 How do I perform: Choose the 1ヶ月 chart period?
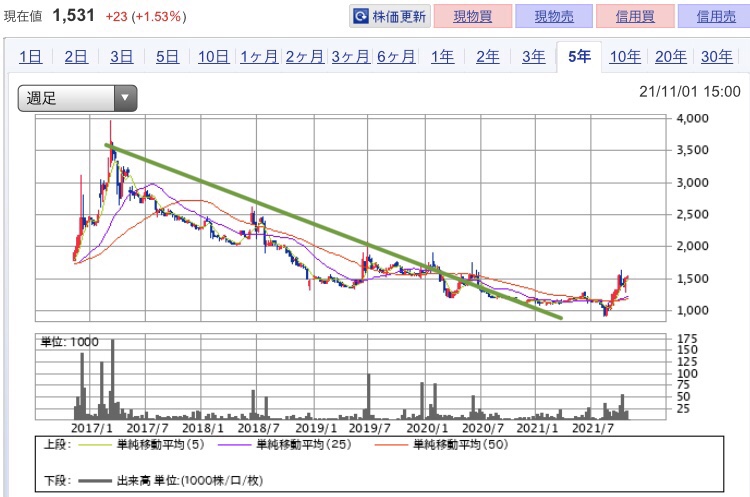259,57
